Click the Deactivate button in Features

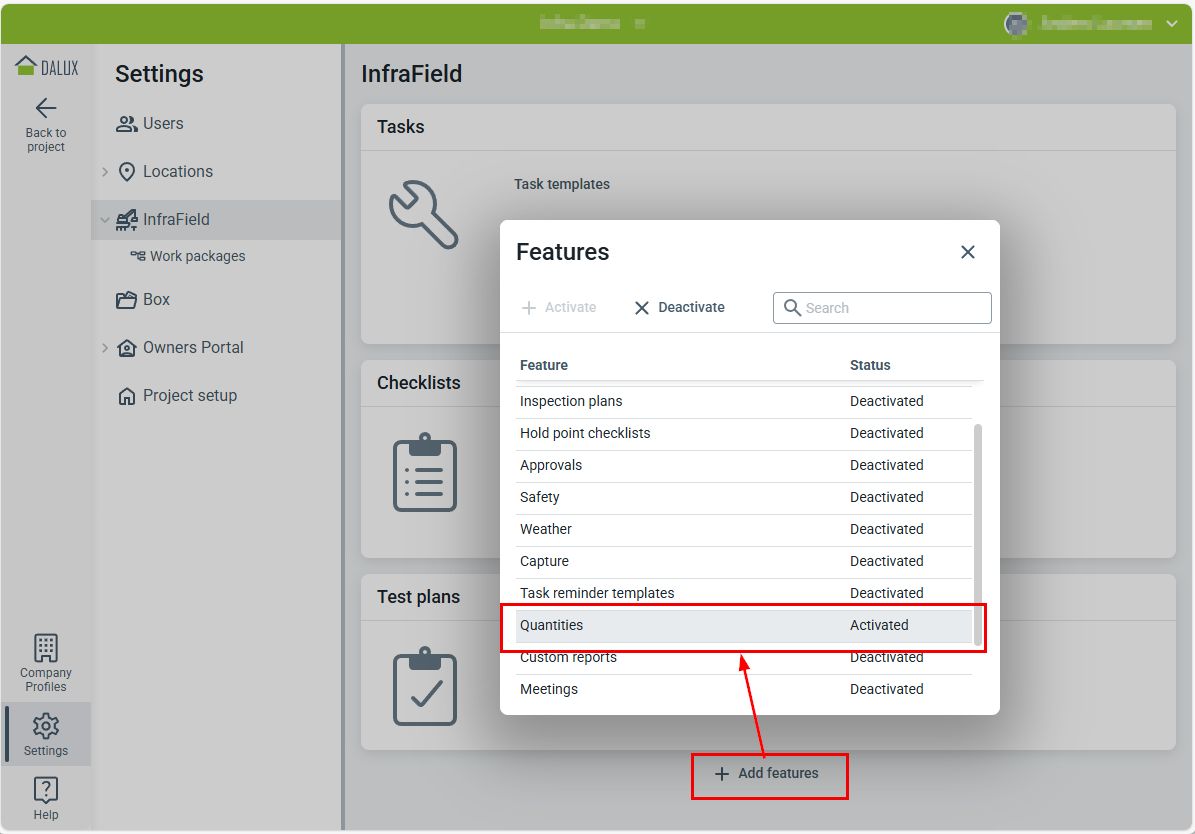(680, 308)
